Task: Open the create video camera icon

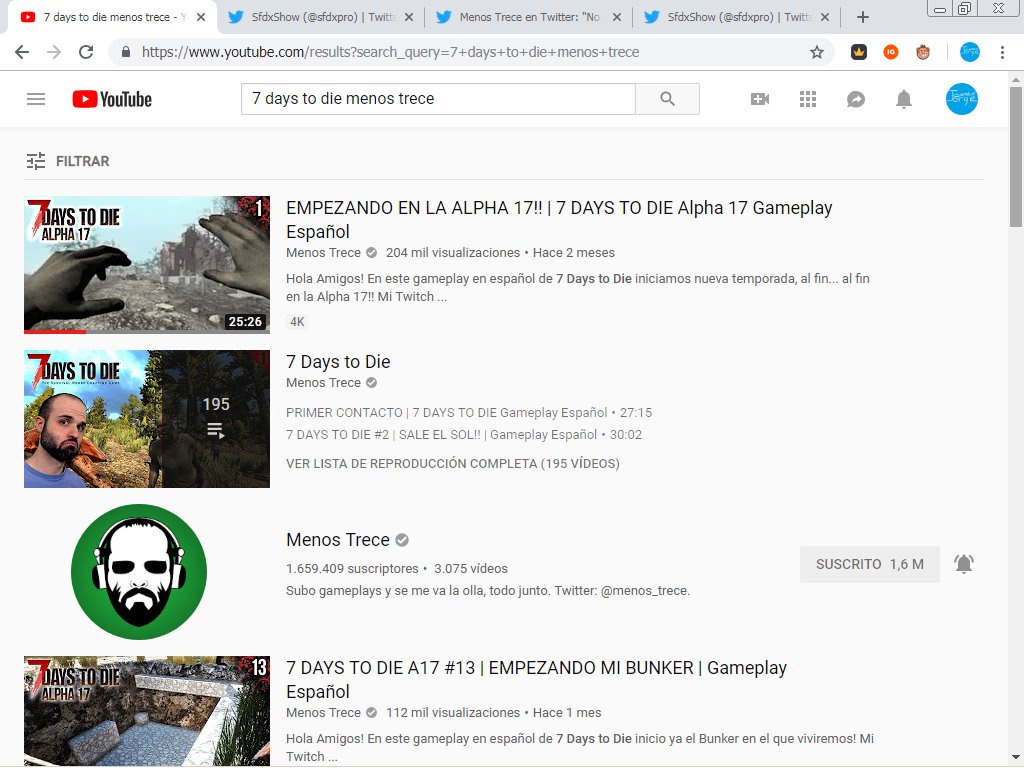Action: point(760,99)
